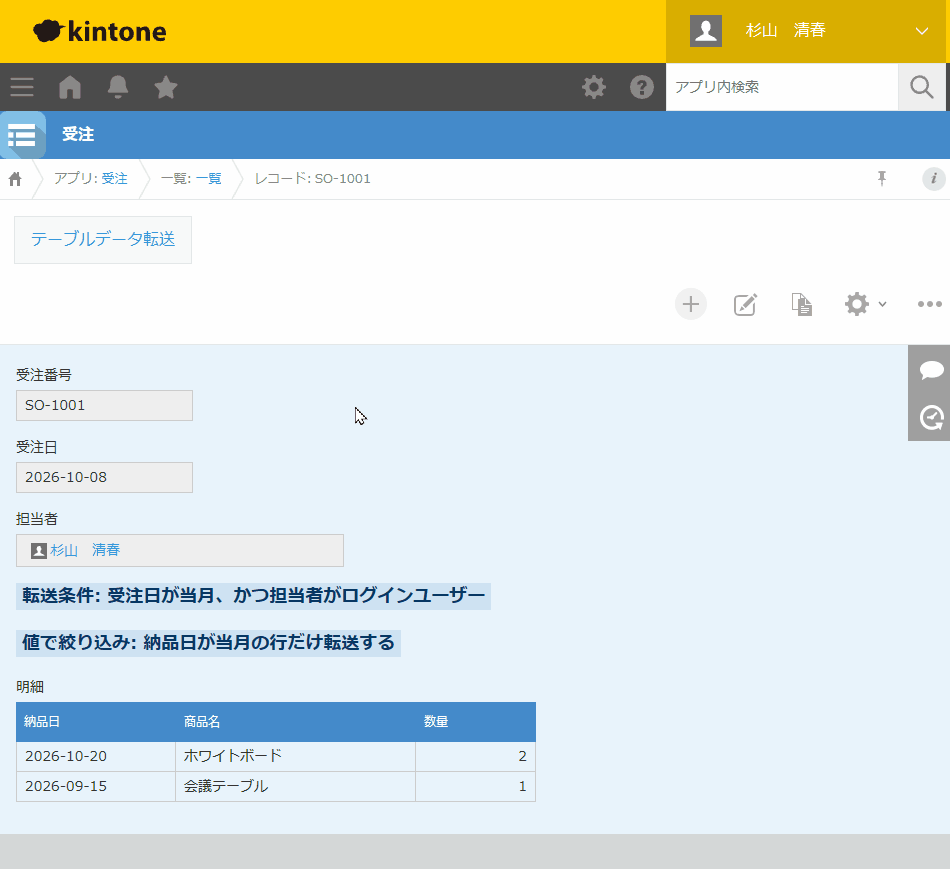Click the レコード: SO-1001 breadcrumb text
The width and height of the screenshot is (950, 869).
pyautogui.click(x=313, y=179)
